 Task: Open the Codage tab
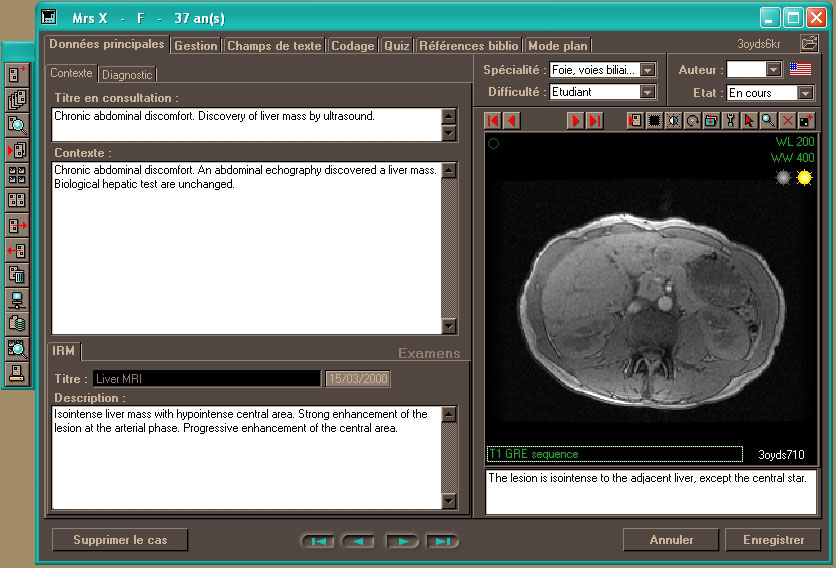tap(352, 46)
